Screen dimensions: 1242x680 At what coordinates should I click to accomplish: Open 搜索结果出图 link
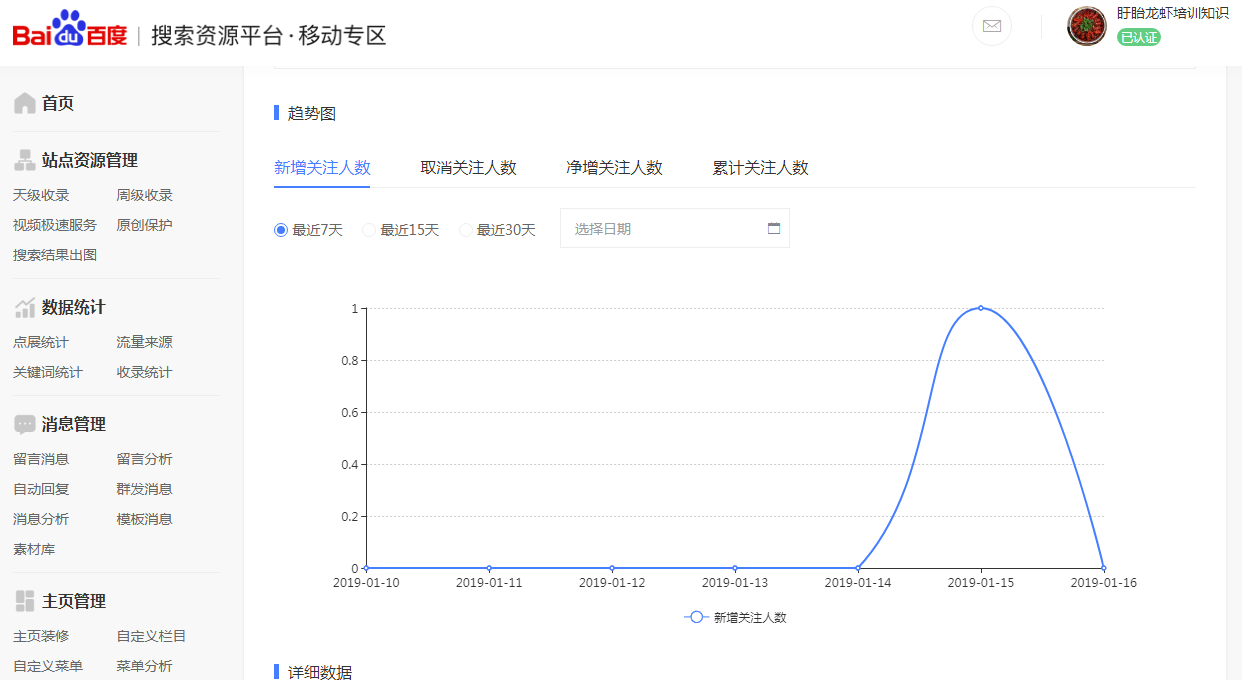(x=55, y=255)
